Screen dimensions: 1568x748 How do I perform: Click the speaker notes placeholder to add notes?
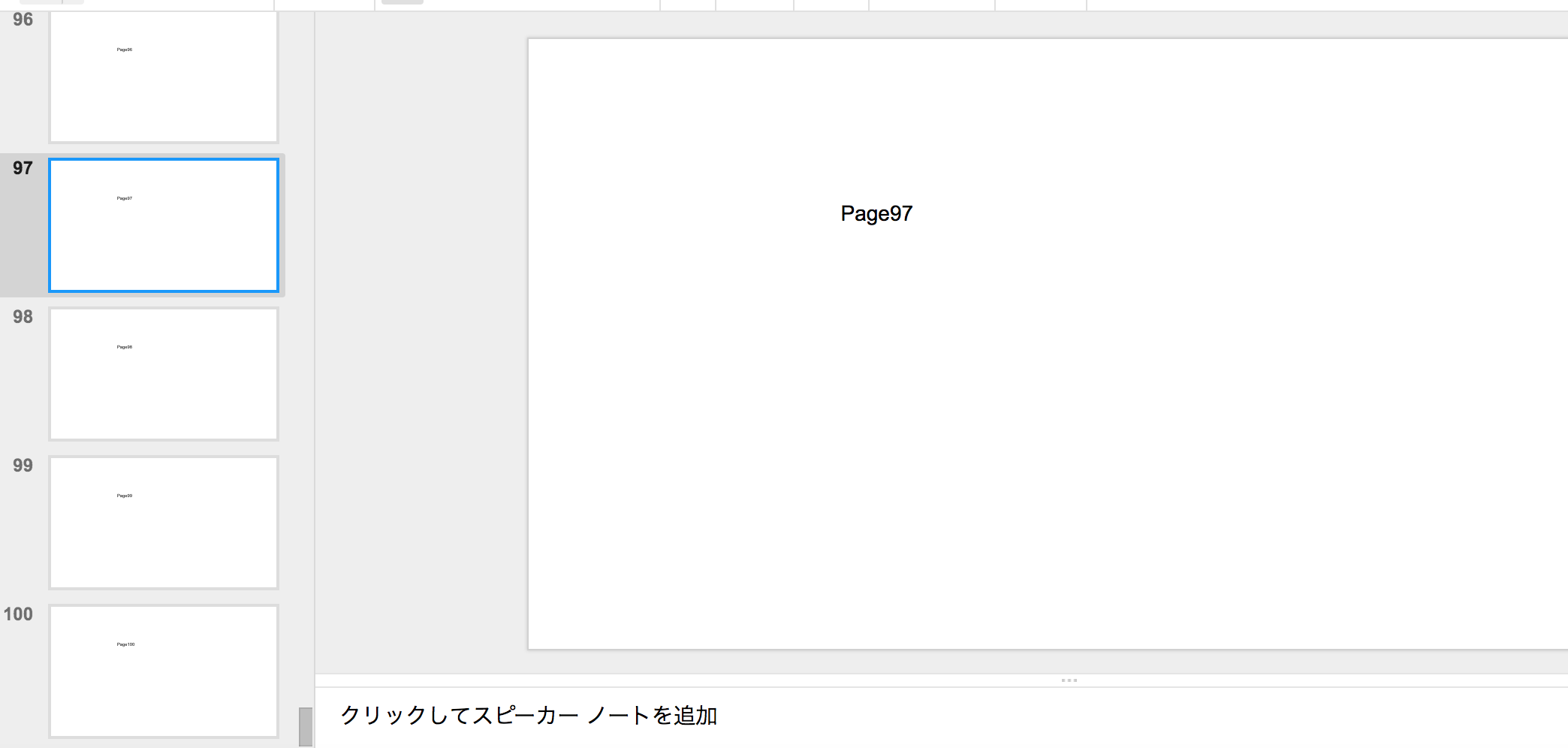pyautogui.click(x=529, y=716)
